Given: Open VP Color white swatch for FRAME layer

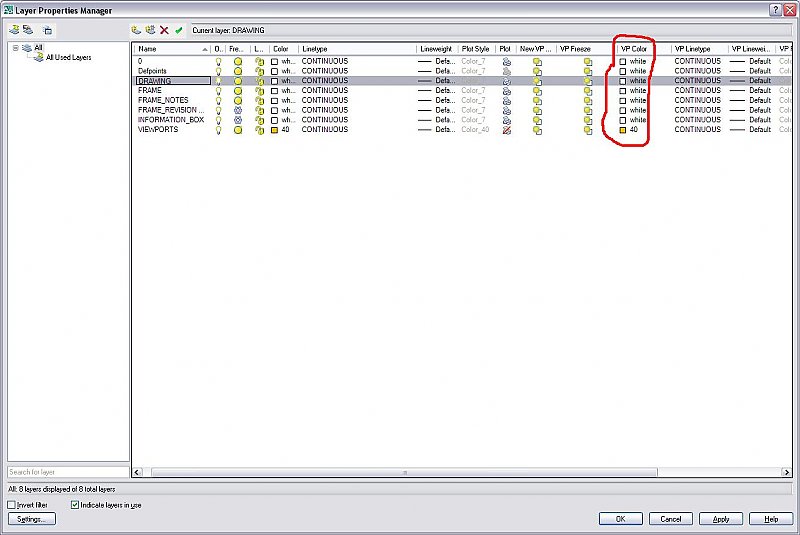Looking at the screenshot, I should 622,91.
